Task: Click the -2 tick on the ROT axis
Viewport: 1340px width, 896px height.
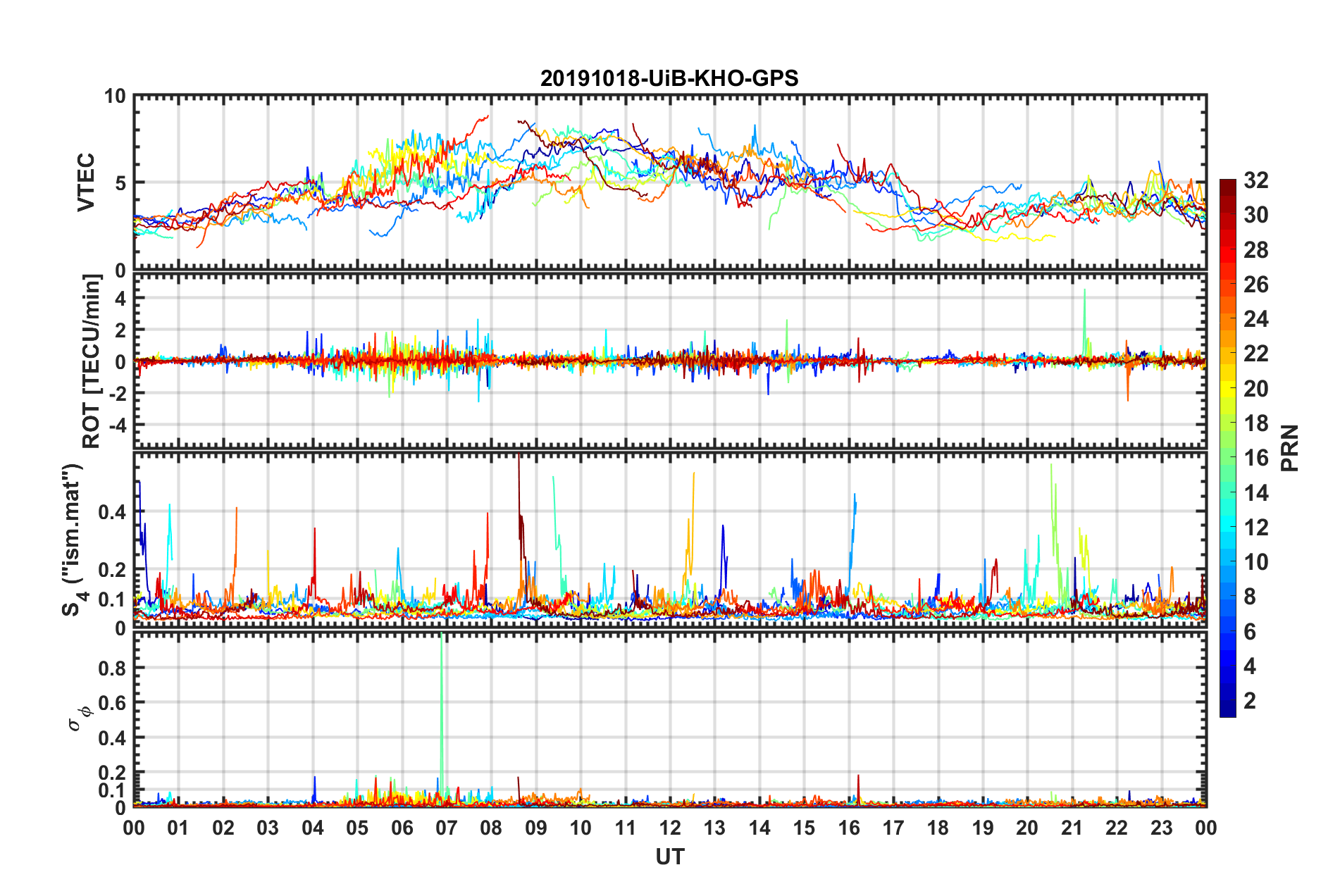Action: click(117, 394)
